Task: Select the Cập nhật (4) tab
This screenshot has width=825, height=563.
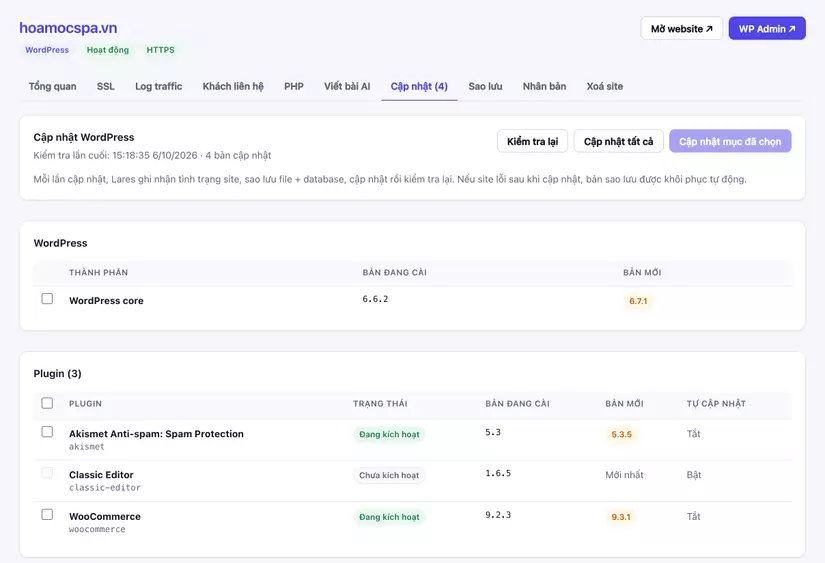Action: [419, 86]
